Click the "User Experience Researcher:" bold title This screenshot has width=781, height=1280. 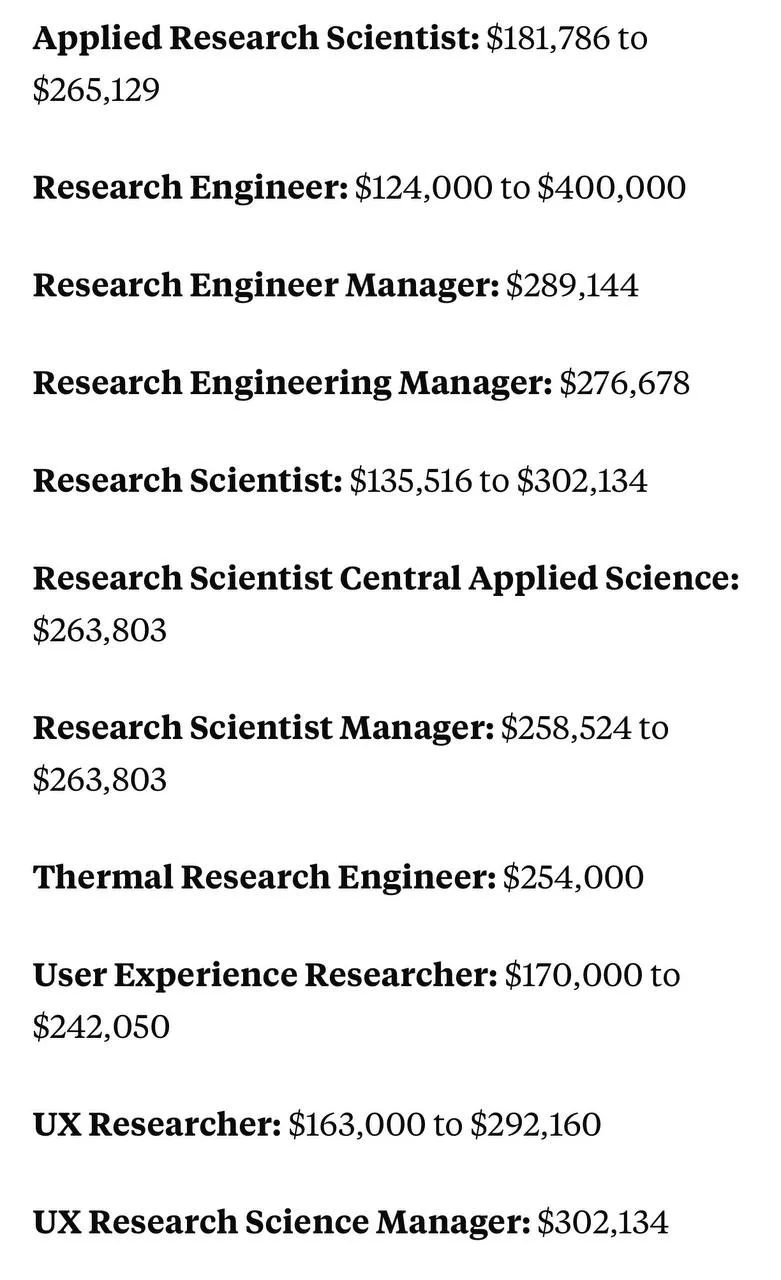coord(265,974)
